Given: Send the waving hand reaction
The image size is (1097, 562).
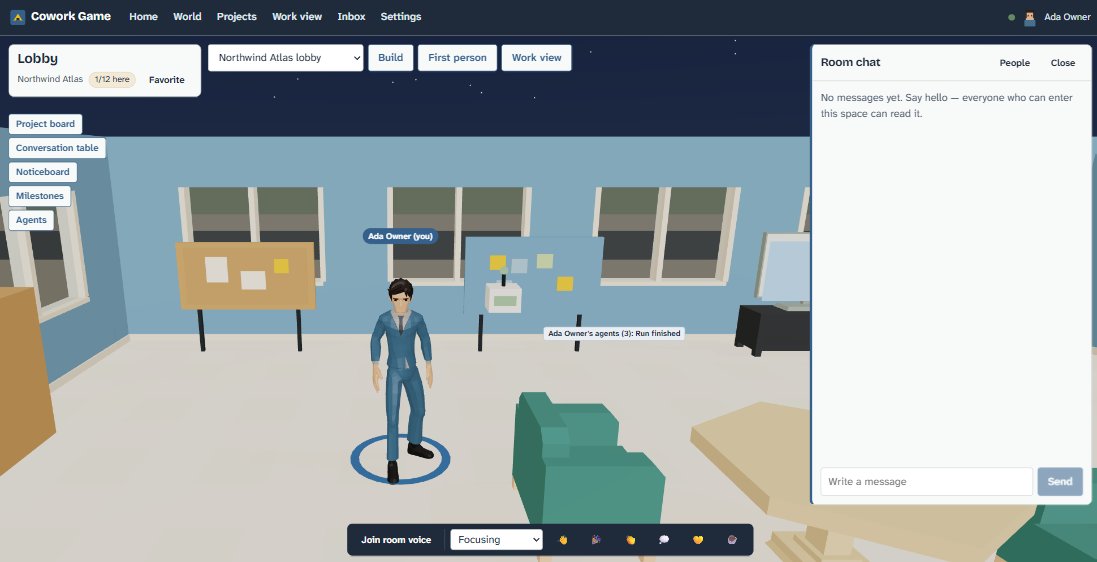Looking at the screenshot, I should tap(562, 540).
